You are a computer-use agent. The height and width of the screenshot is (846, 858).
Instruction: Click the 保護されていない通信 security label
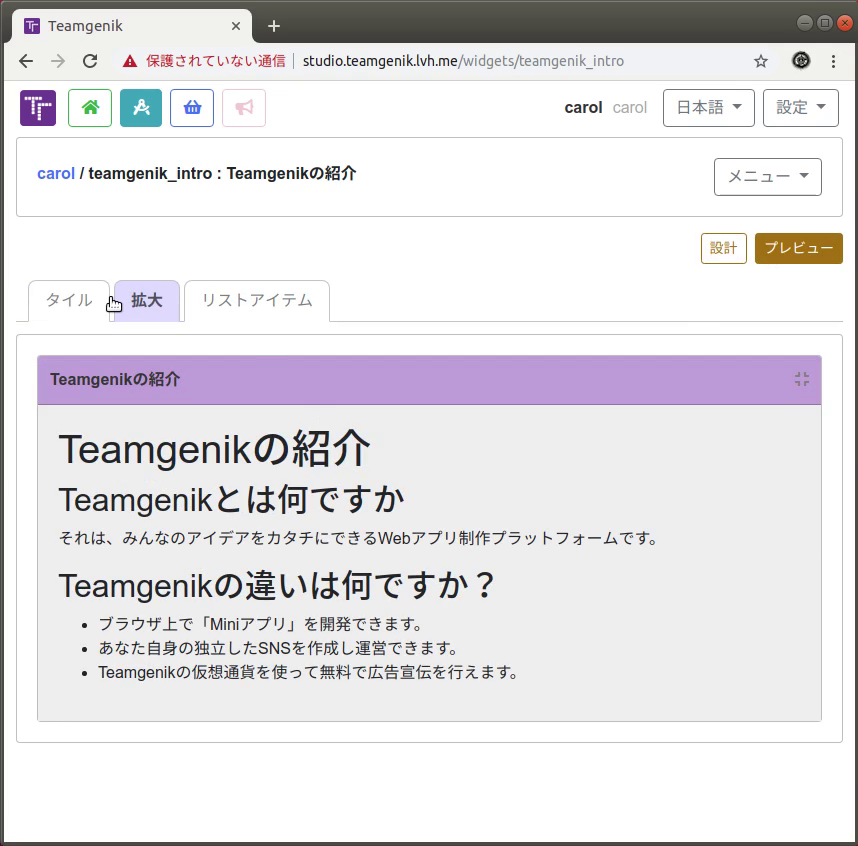[216, 61]
